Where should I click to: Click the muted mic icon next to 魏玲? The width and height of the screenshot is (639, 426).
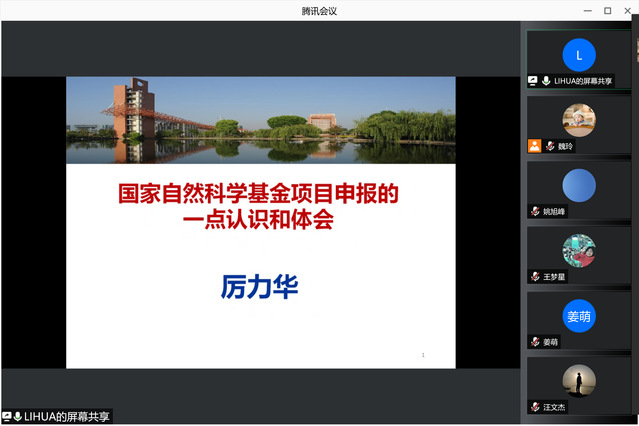pos(550,146)
